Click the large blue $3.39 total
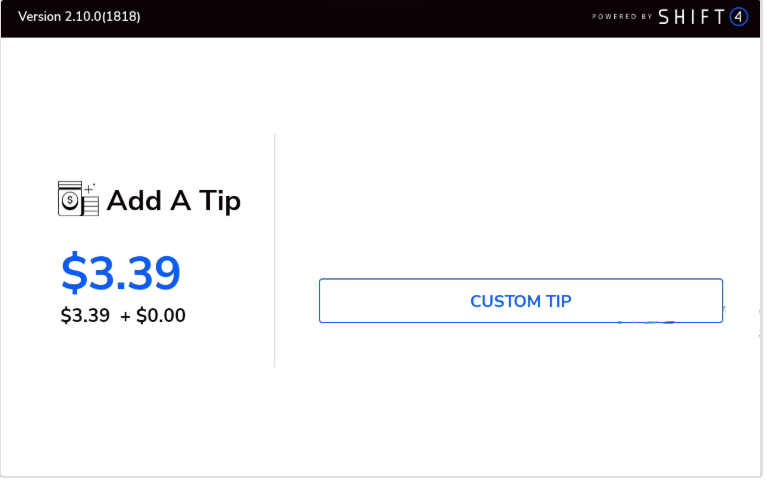The image size is (767, 482). (x=121, y=272)
